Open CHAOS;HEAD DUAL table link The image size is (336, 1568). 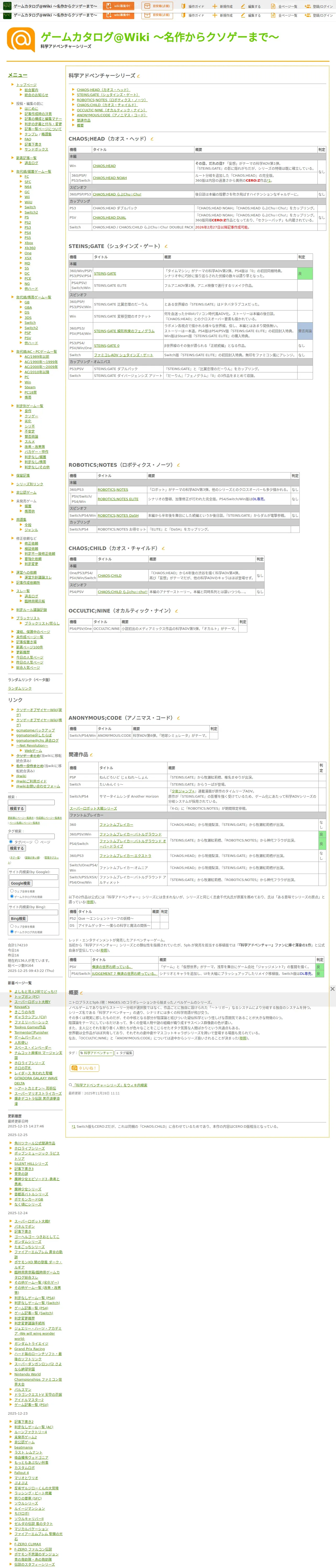[x=109, y=217]
